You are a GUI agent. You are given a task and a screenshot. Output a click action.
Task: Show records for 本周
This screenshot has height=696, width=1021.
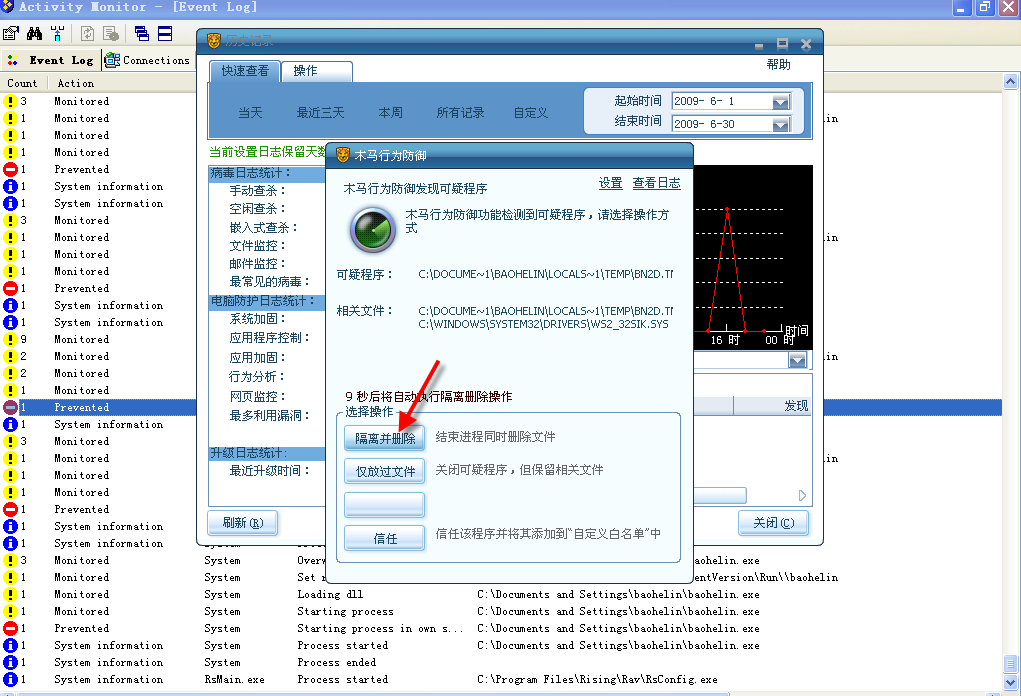391,113
